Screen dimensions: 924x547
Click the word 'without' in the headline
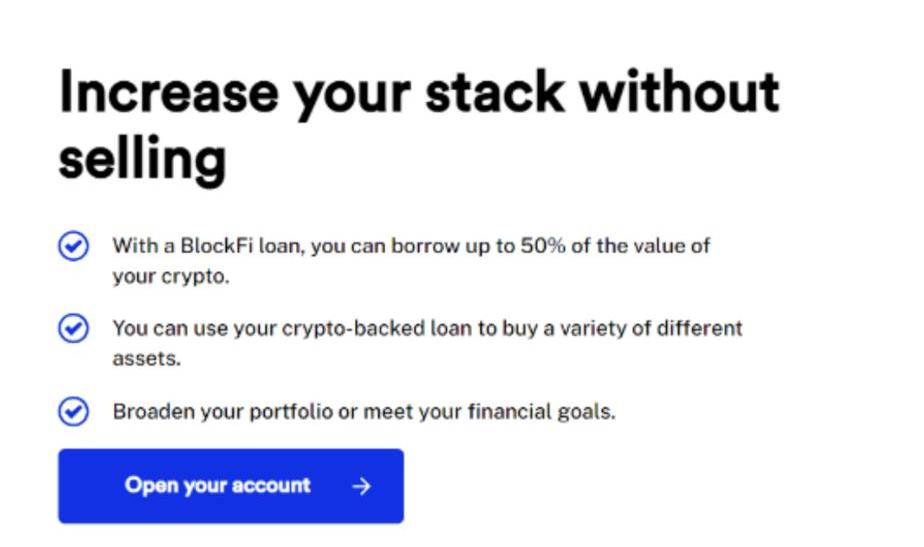coord(679,91)
